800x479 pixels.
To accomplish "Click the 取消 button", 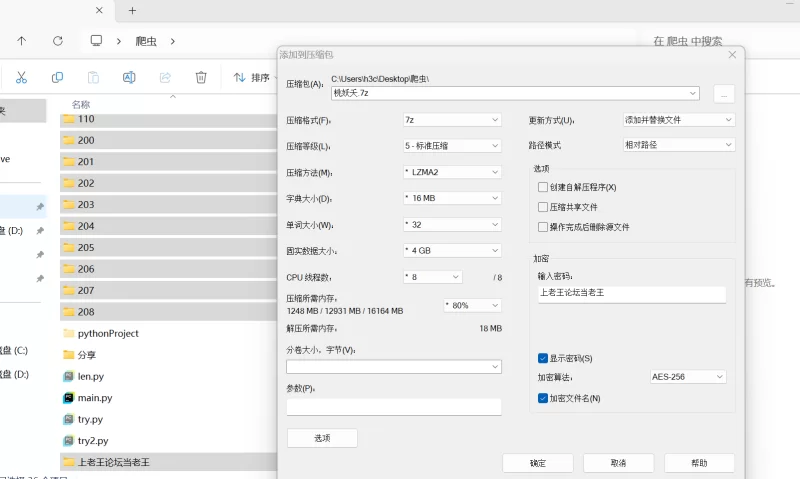I will pos(618,463).
